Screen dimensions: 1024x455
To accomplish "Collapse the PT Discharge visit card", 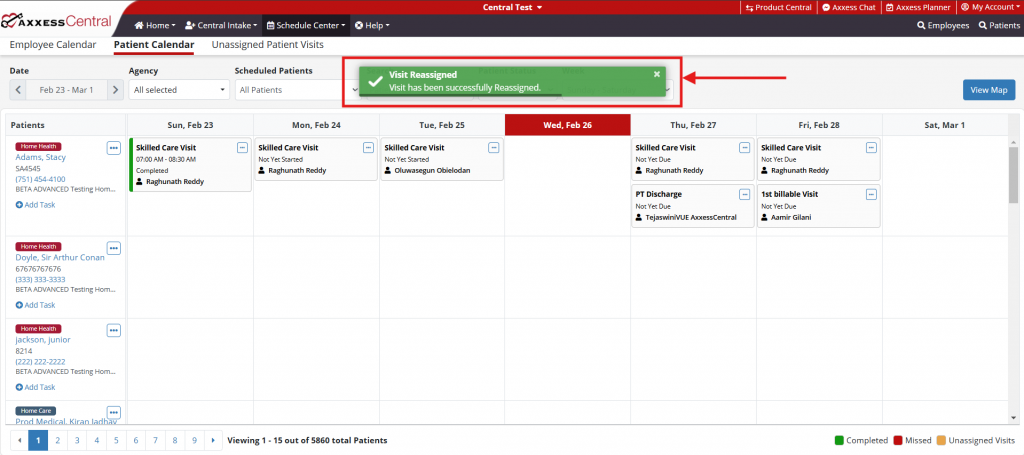I will click(x=744, y=193).
